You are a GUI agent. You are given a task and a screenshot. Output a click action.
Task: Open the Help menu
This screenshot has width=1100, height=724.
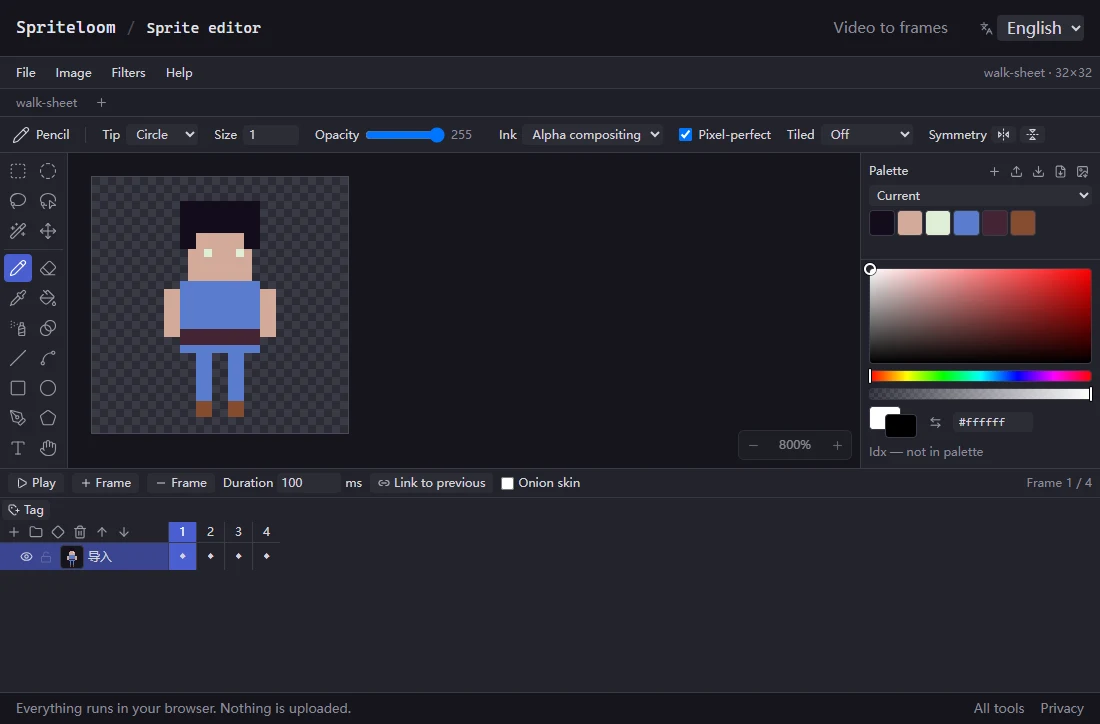point(179,73)
